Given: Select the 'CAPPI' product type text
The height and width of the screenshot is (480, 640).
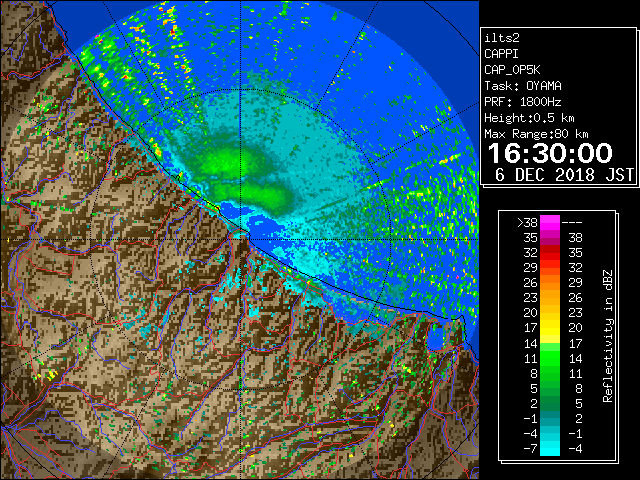Looking at the screenshot, I should point(501,54).
